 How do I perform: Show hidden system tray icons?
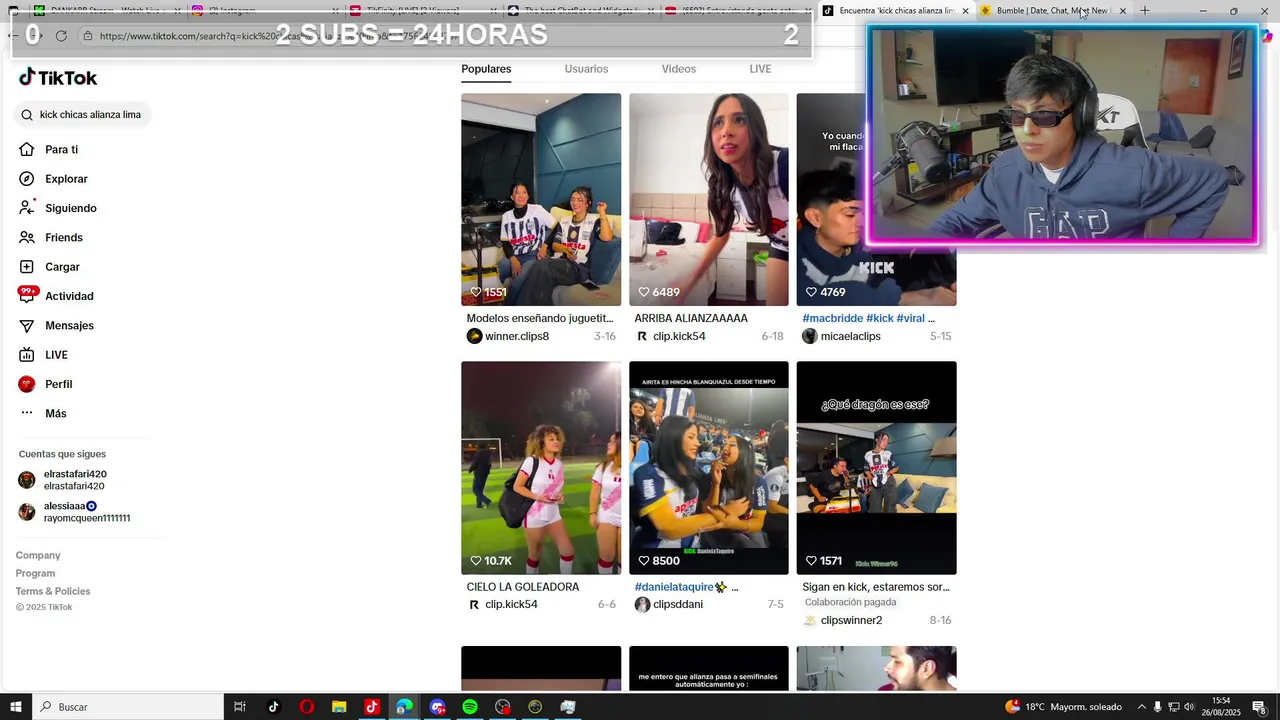tap(1142, 707)
